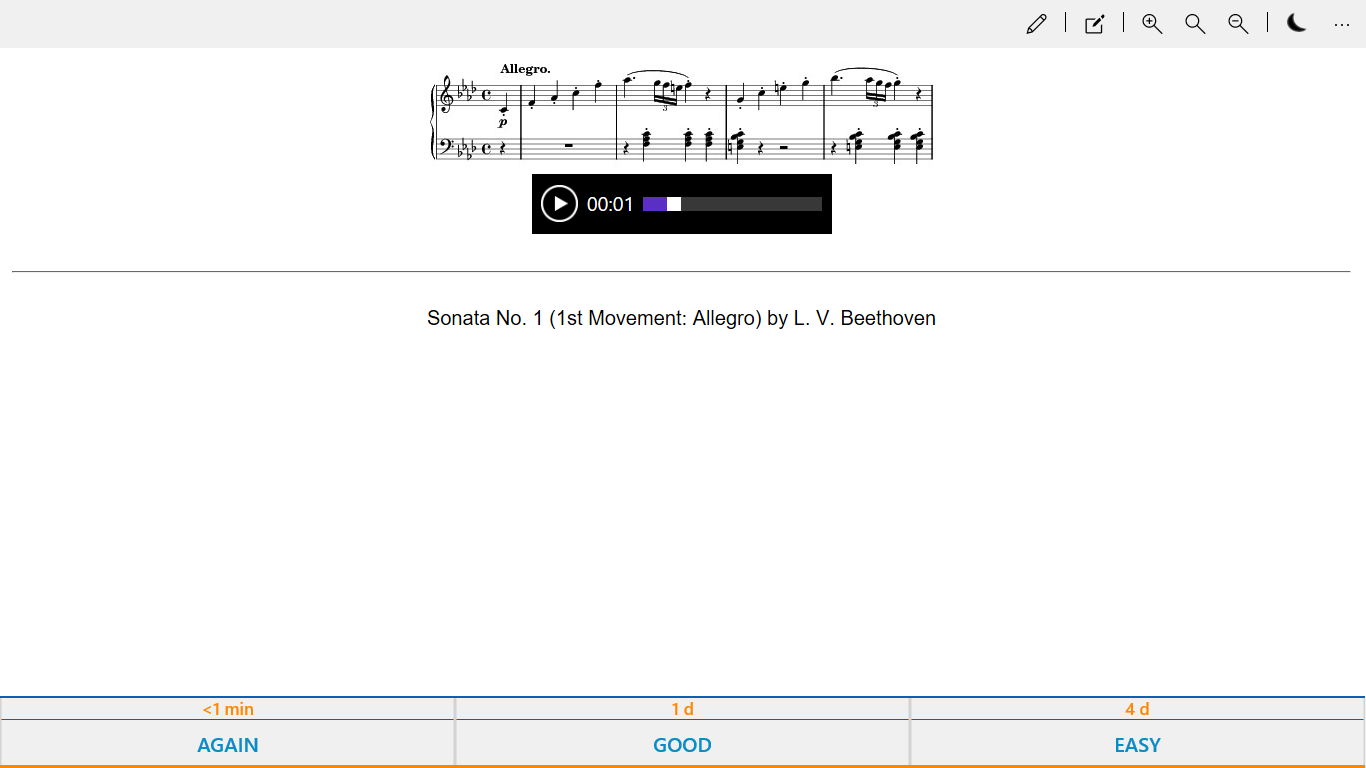Viewport: 1366px width, 768px height.
Task: Play the audio clip
Action: click(x=559, y=204)
